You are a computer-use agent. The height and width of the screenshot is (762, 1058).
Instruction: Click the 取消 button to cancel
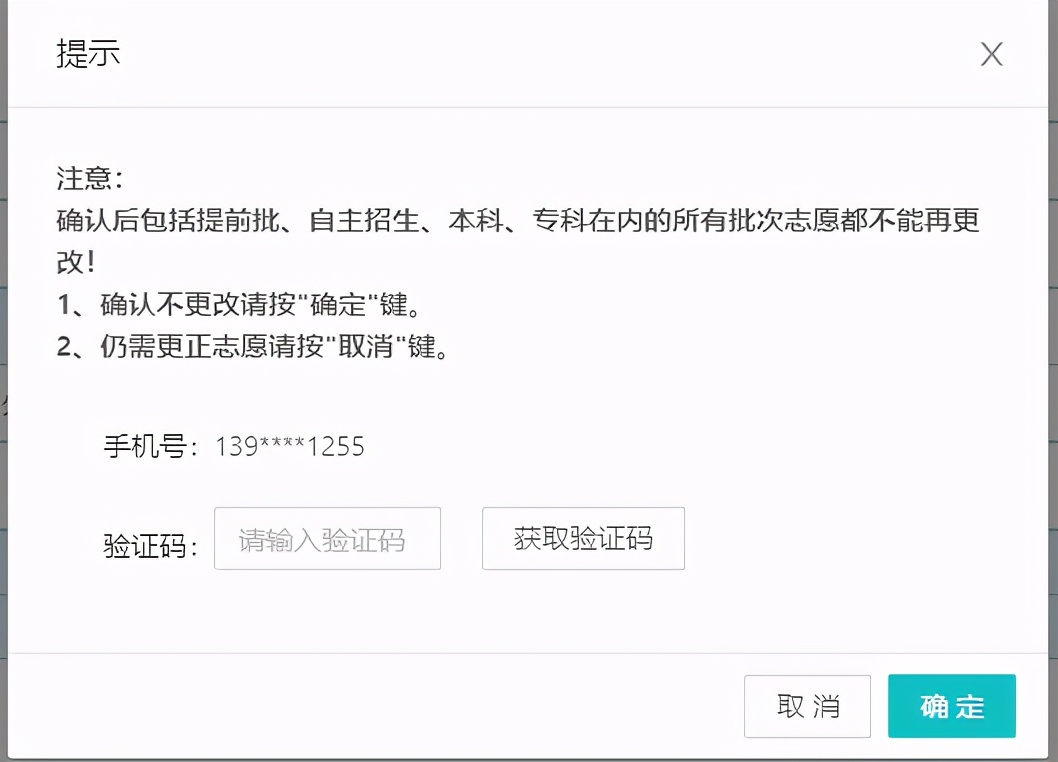point(807,706)
